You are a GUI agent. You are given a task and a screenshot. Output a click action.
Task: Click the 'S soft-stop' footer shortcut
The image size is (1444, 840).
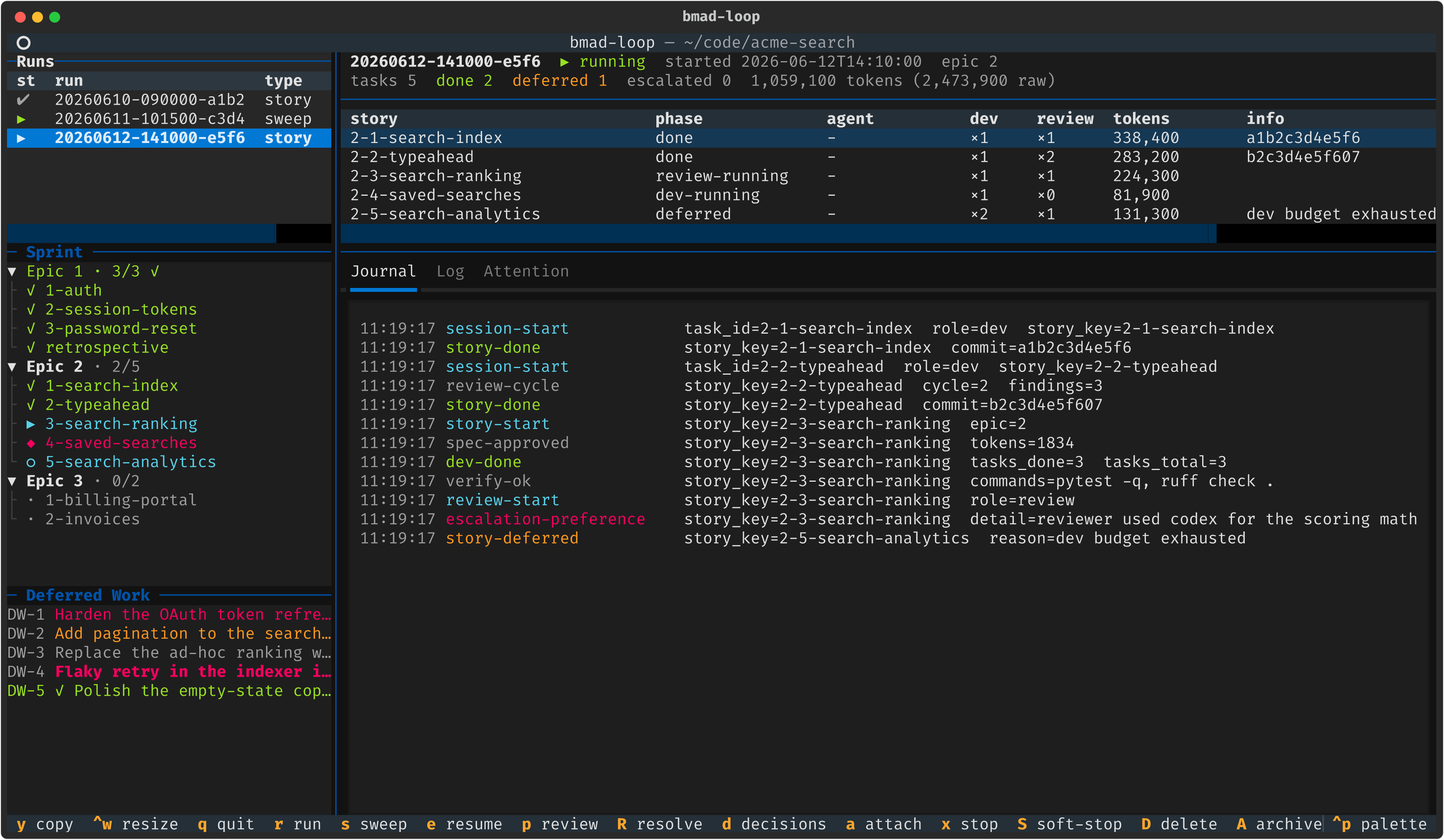coord(1069,824)
